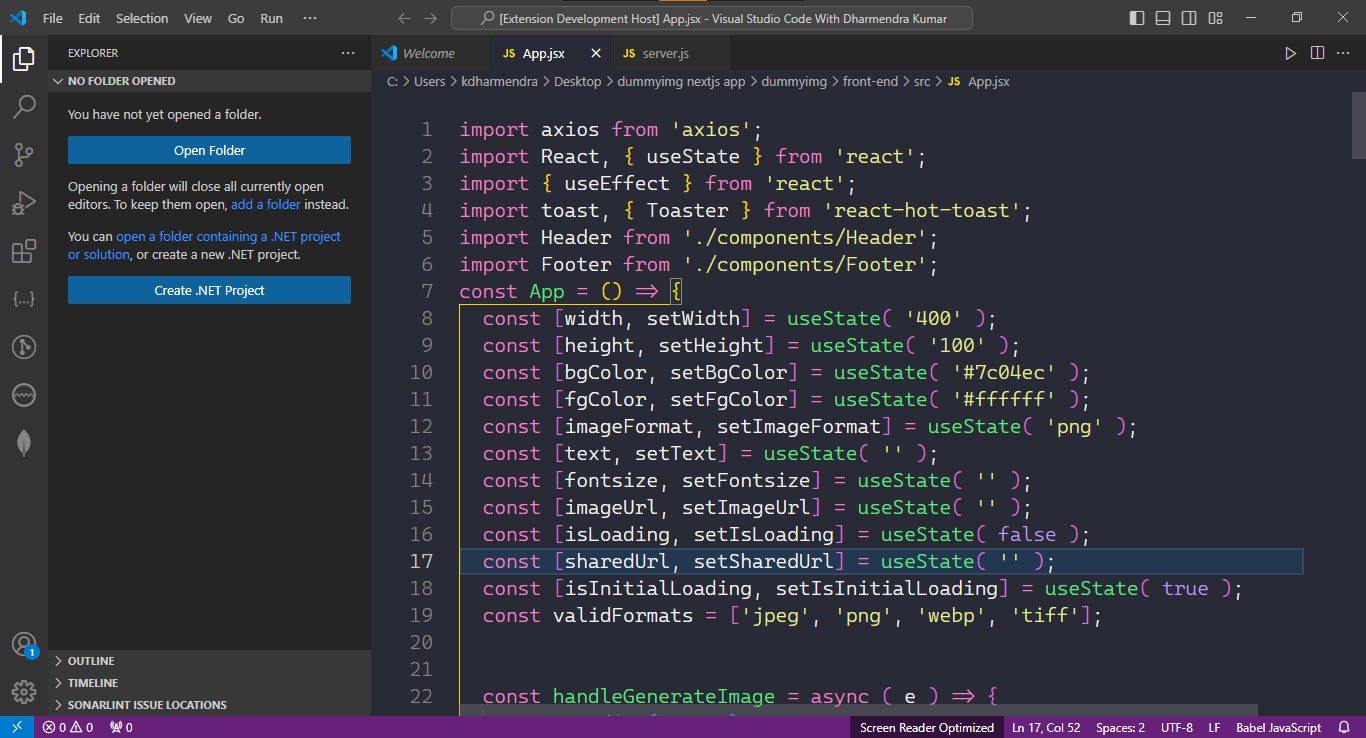Click the VS Code logo in title bar
This screenshot has height=738, width=1366.
click(x=18, y=18)
